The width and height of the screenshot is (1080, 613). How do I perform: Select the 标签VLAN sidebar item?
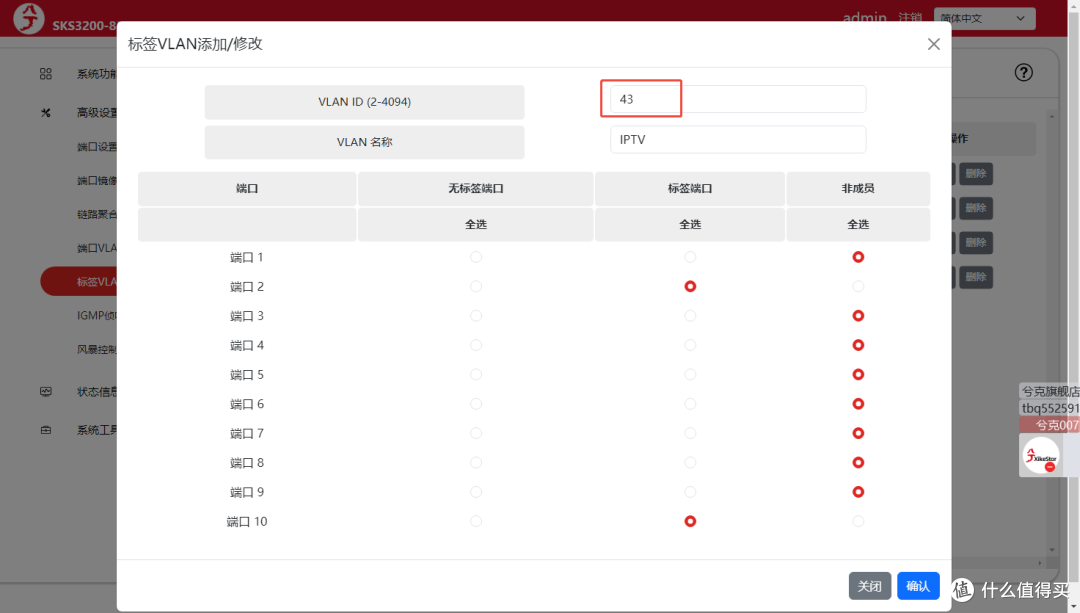pos(79,282)
